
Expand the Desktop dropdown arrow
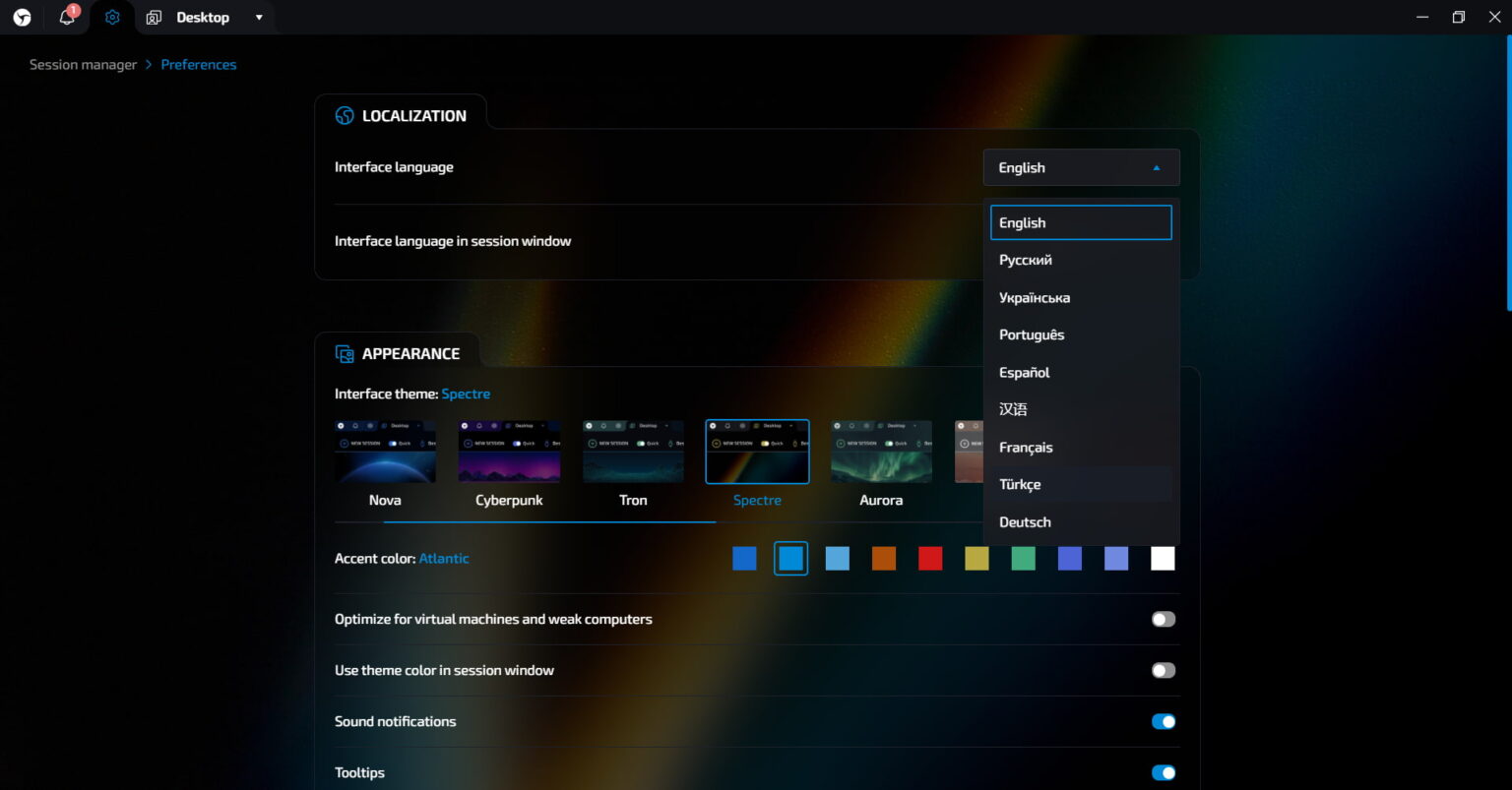pos(258,17)
